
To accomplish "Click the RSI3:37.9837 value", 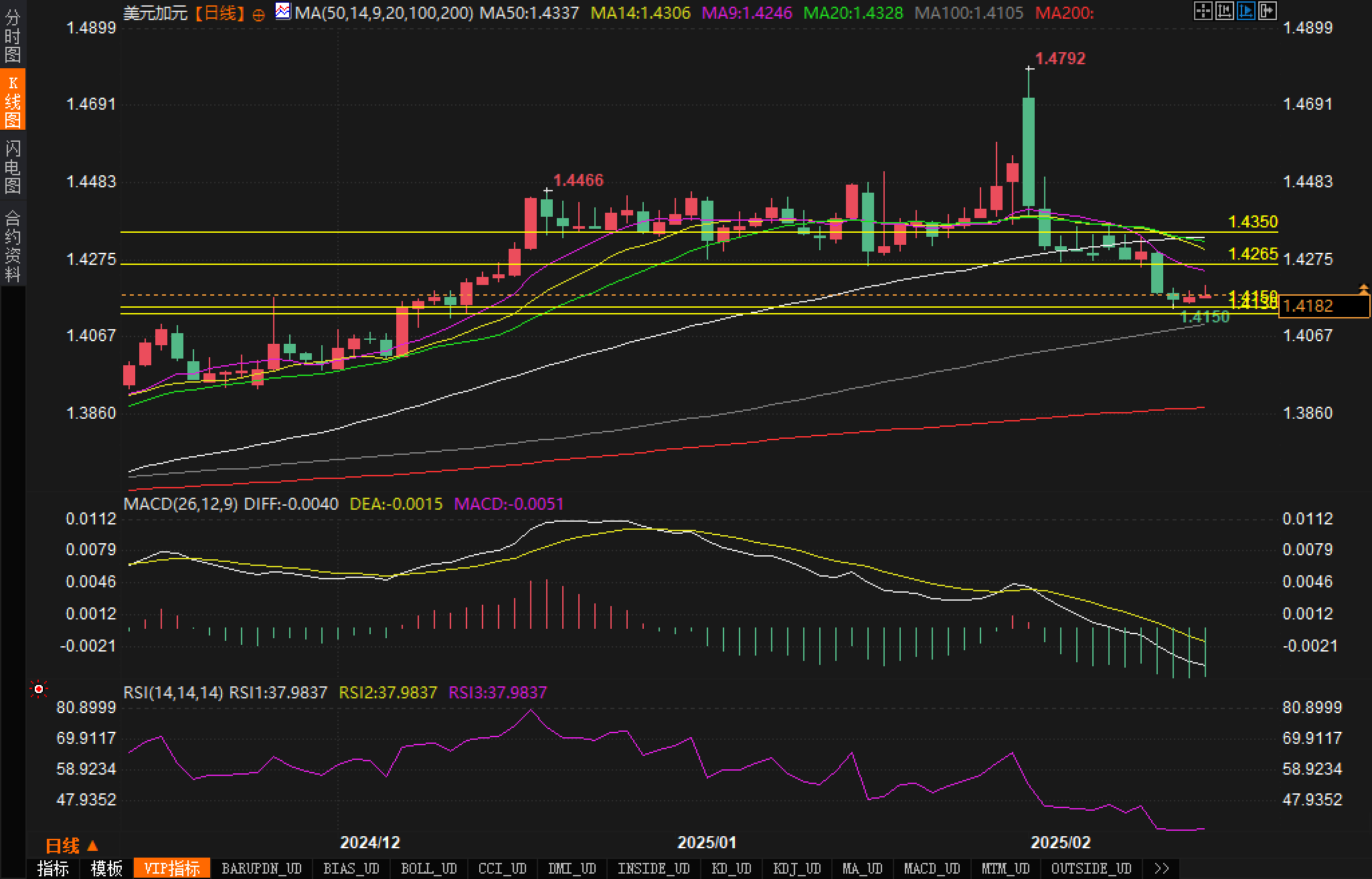I will coord(498,692).
